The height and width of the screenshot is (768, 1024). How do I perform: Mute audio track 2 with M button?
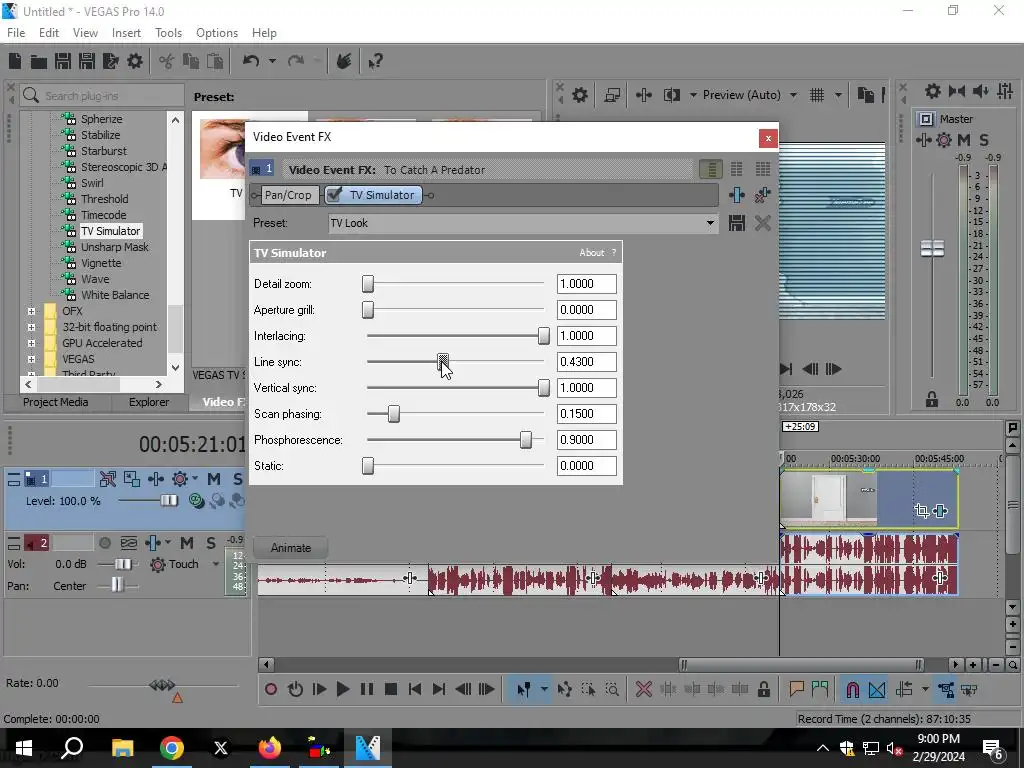pos(187,543)
